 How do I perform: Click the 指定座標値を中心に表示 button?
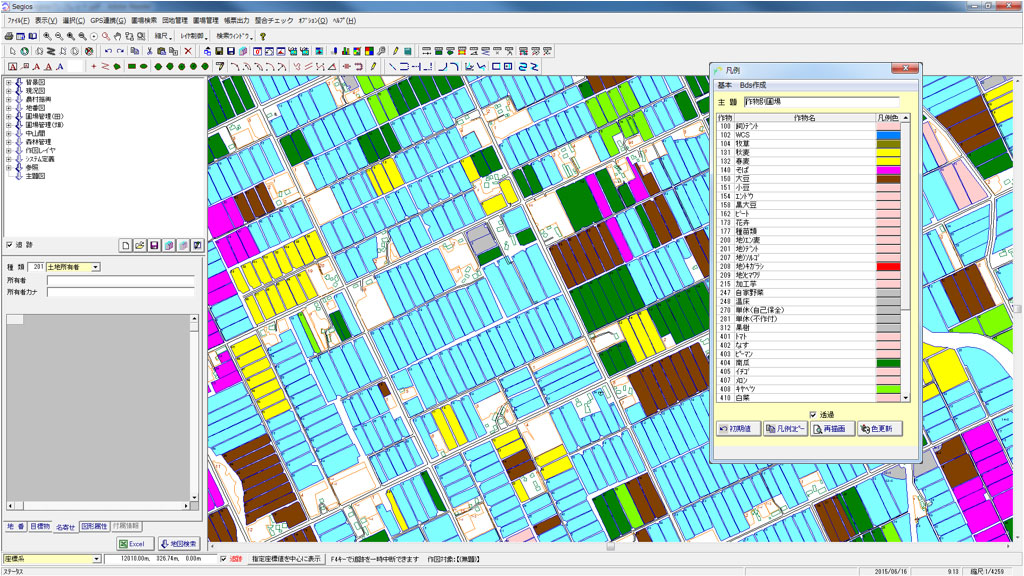(x=287, y=559)
